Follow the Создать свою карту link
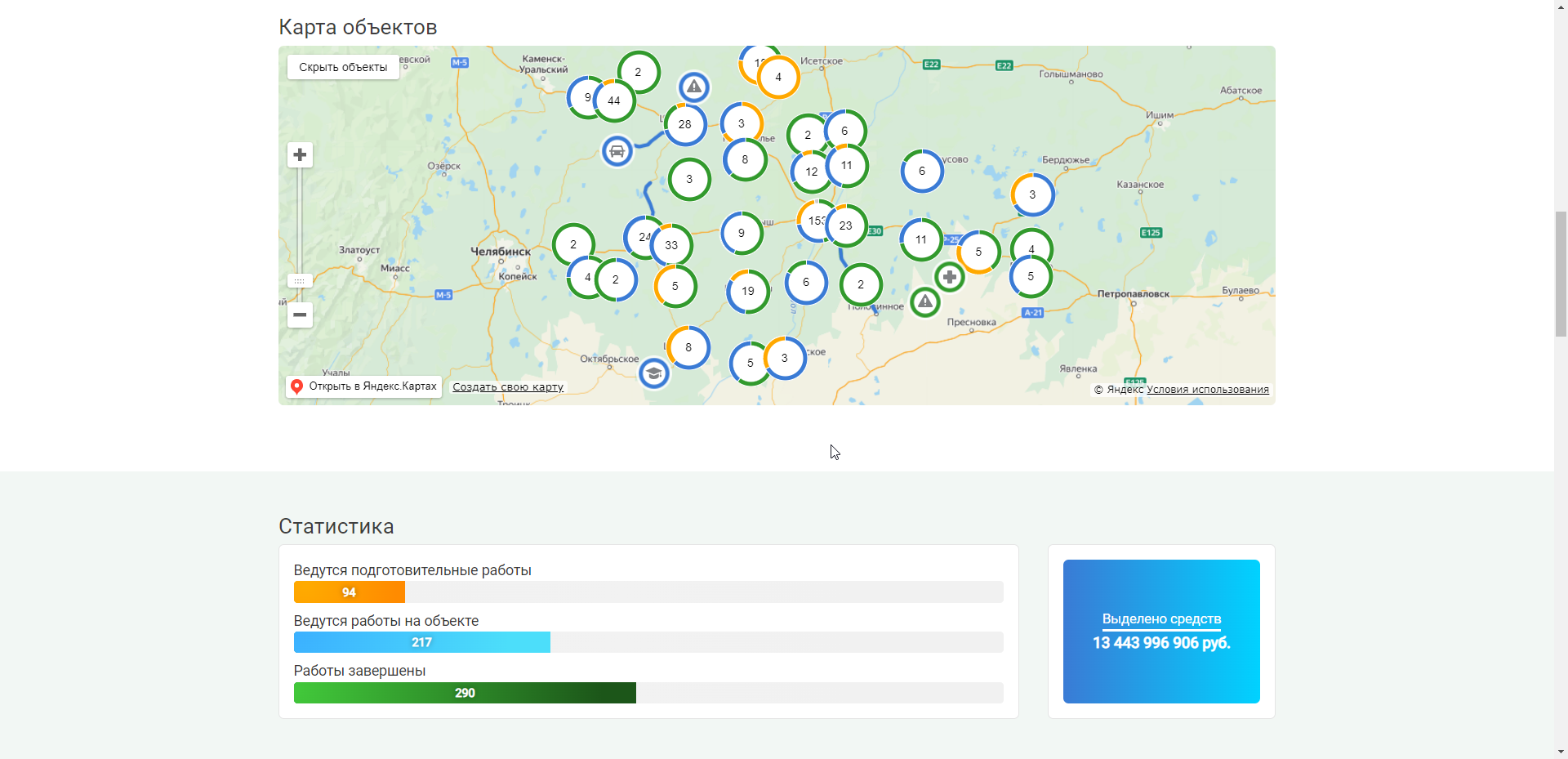This screenshot has height=759, width=1568. tap(508, 387)
